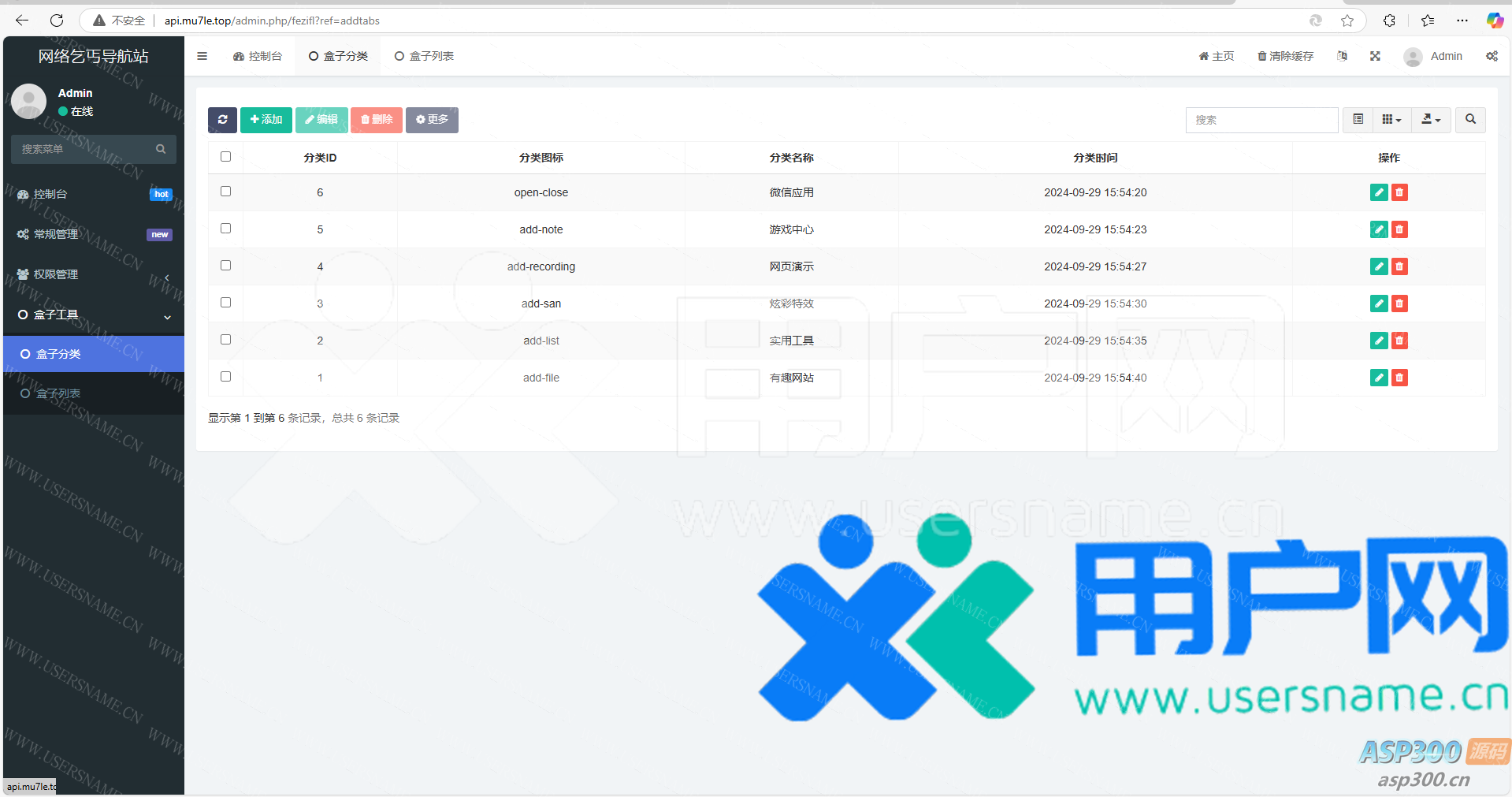The height and width of the screenshot is (797, 1512).
Task: Open the settings gears icon at top right
Action: click(x=1492, y=56)
